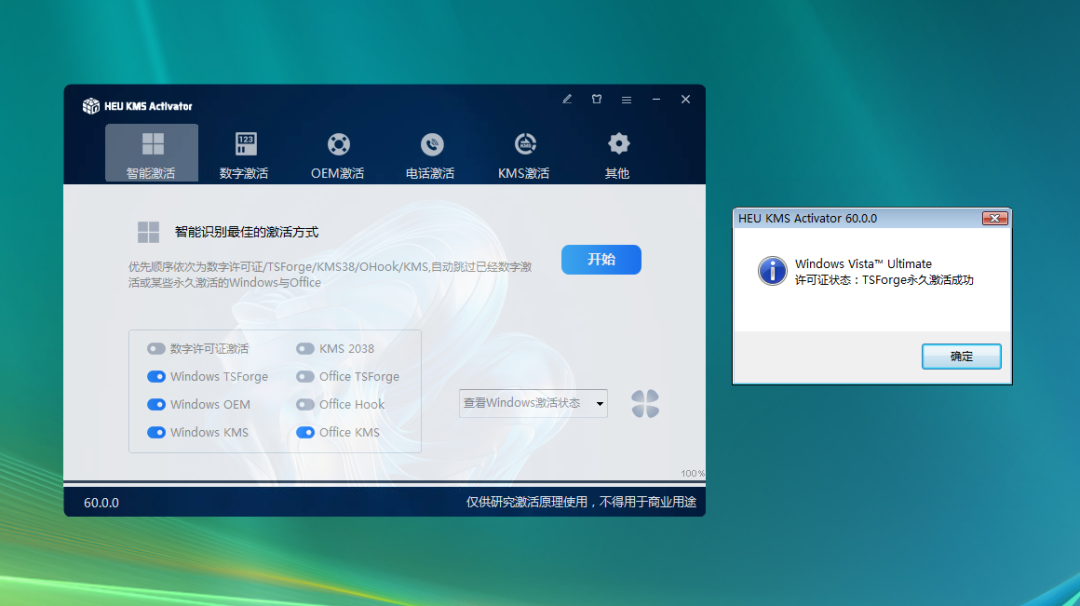Click the 100% zoom indicator
The image size is (1080, 606).
tap(693, 474)
